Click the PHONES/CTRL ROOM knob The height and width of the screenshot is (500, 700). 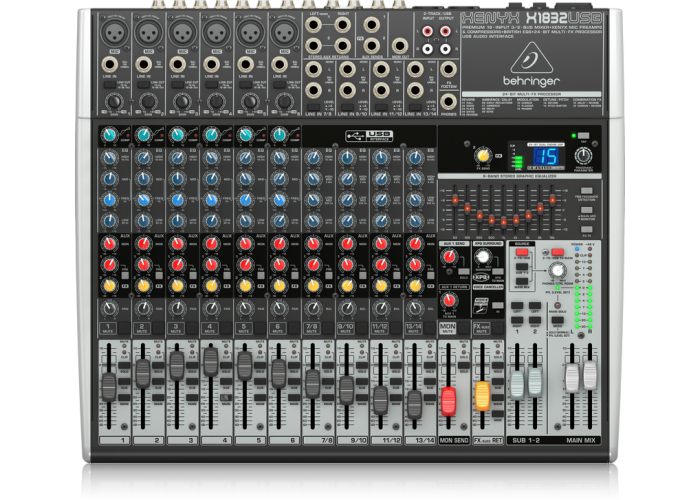(557, 270)
